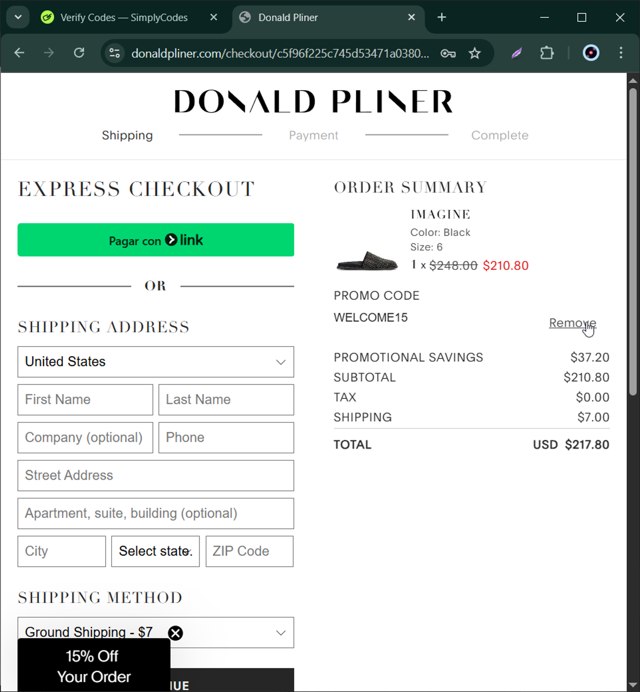The height and width of the screenshot is (692, 640).
Task: Click the Phone field
Action: point(226,438)
